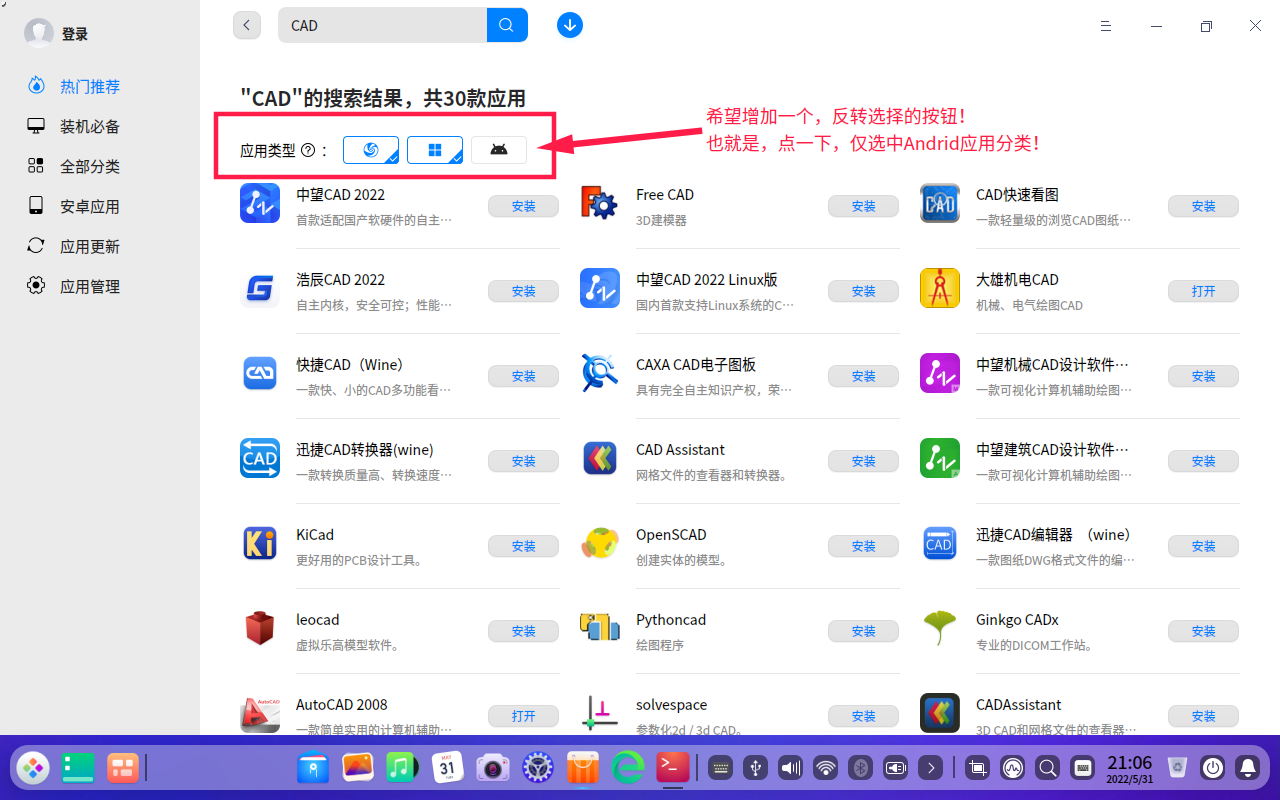Click the Ginkgo CADx leaf icon
The width and height of the screenshot is (1280, 800).
pos(939,629)
